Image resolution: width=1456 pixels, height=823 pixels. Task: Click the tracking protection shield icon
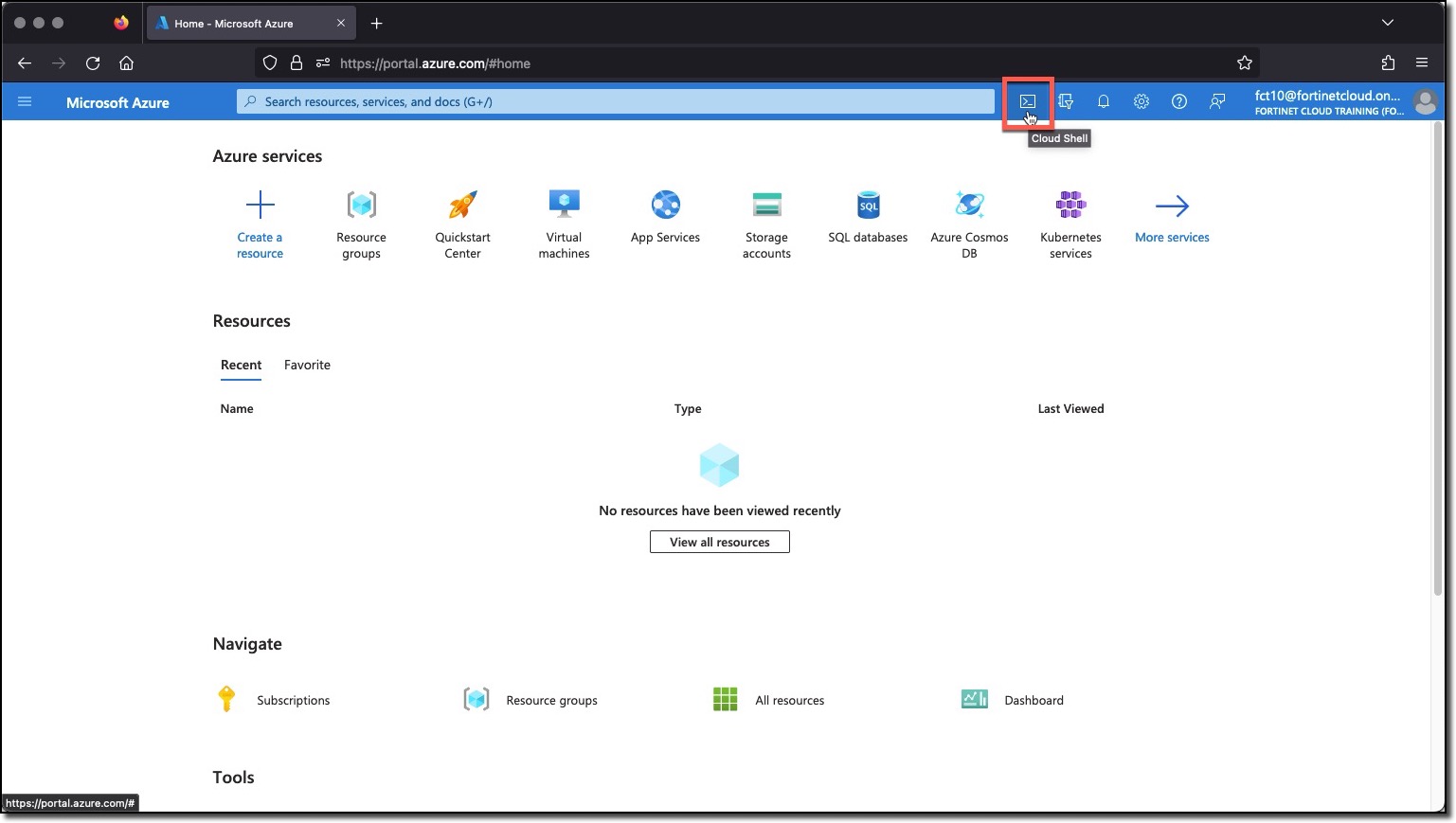click(x=270, y=63)
